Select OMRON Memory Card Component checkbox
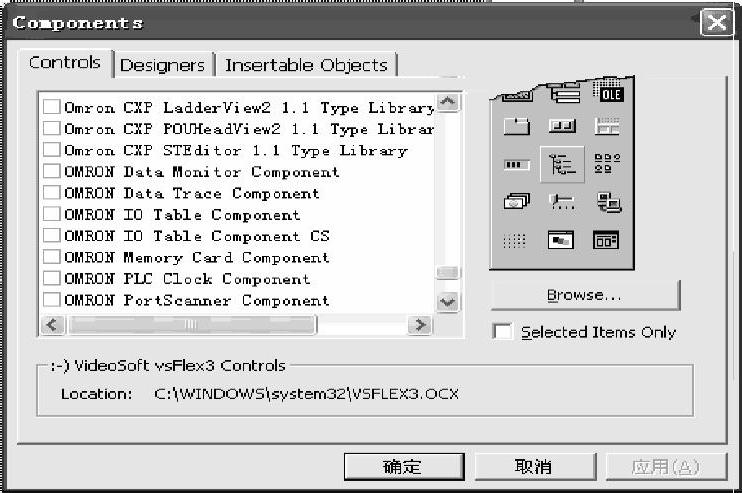 (x=52, y=257)
